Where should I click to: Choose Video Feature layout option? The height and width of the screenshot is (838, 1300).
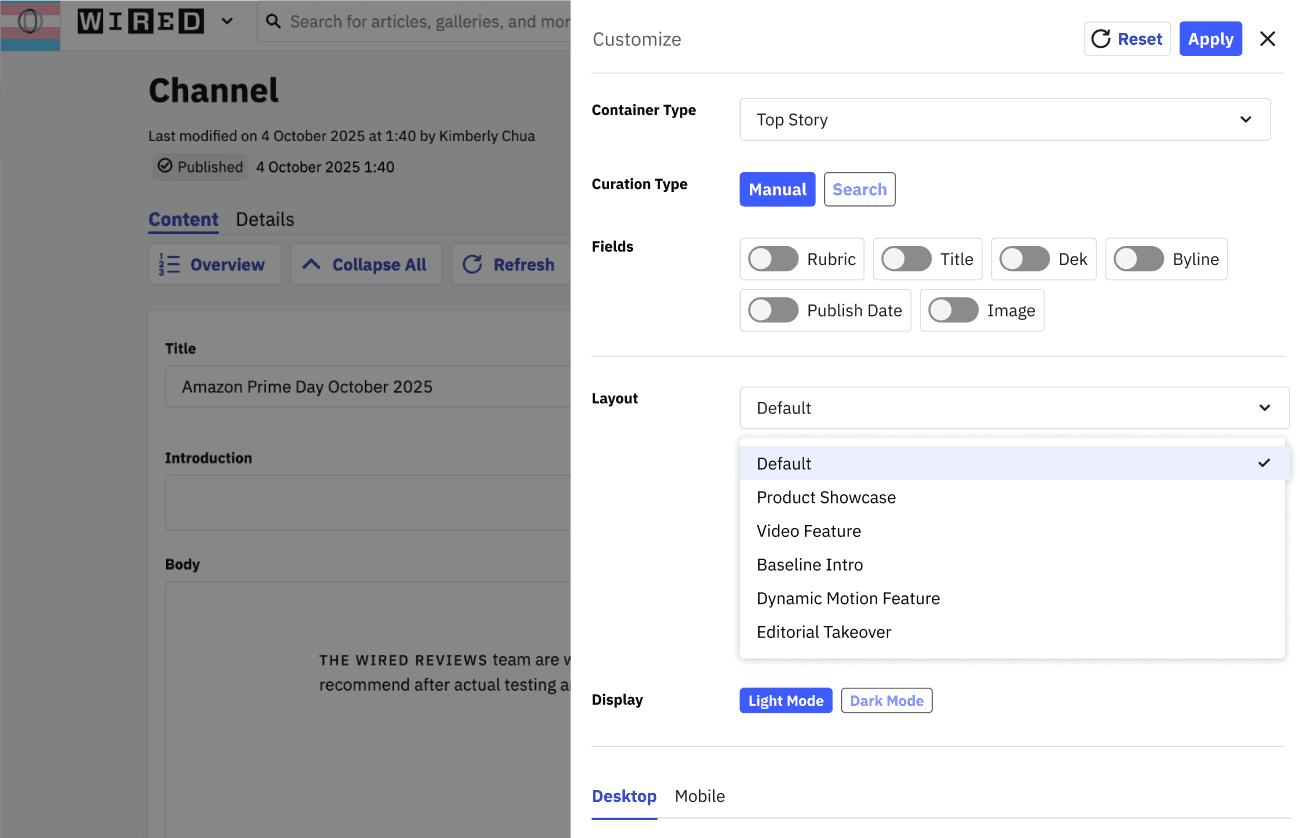pos(1012,531)
